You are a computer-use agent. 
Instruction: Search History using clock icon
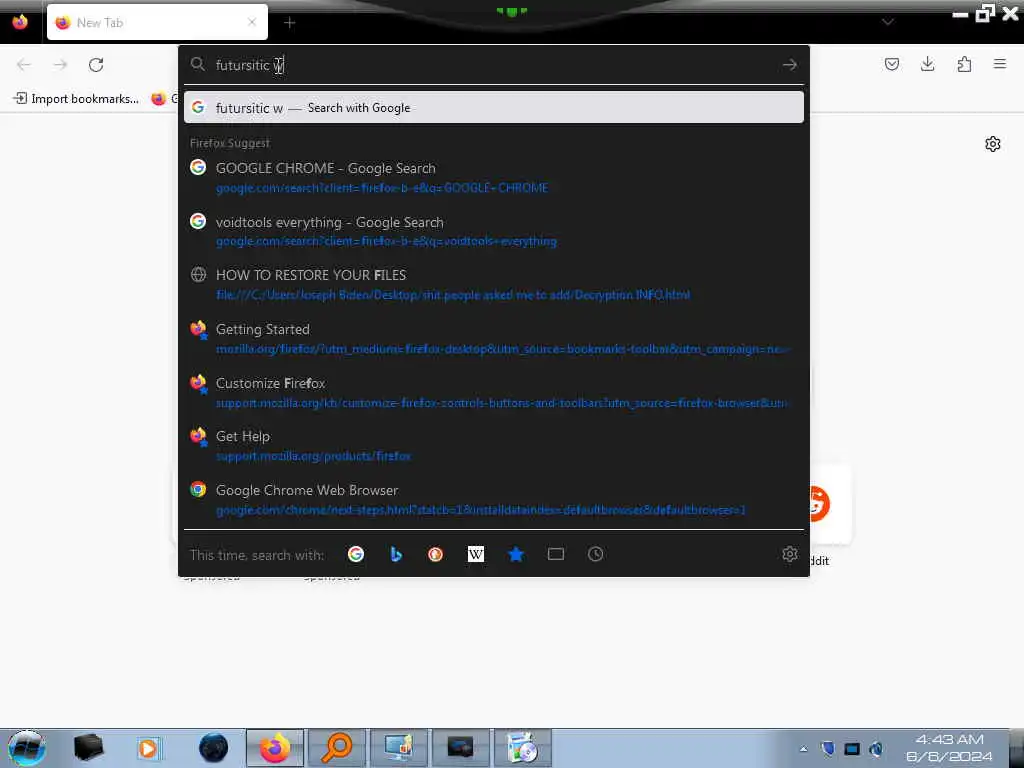tap(596, 554)
